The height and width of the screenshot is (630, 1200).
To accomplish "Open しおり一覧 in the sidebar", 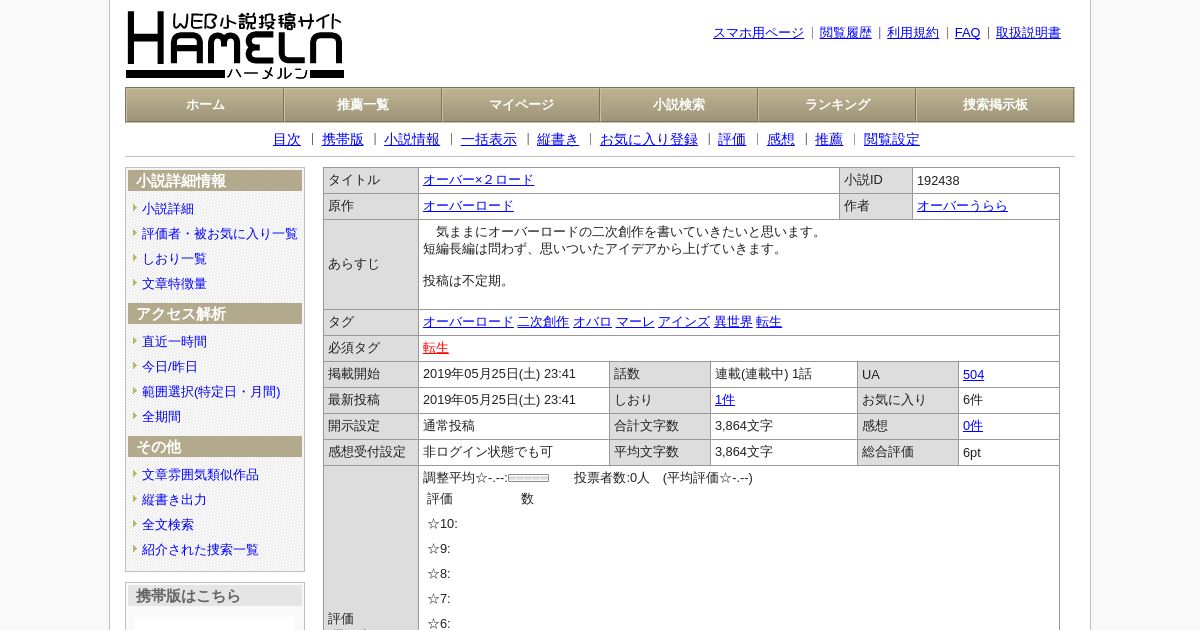I will point(174,259).
